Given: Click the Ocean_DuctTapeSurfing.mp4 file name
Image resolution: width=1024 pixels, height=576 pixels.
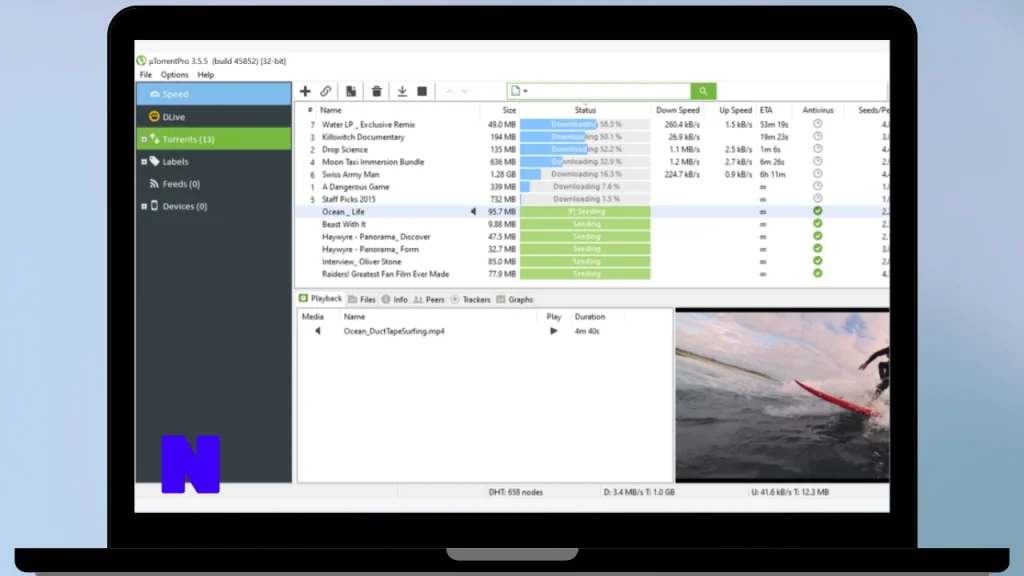Looking at the screenshot, I should click(394, 331).
